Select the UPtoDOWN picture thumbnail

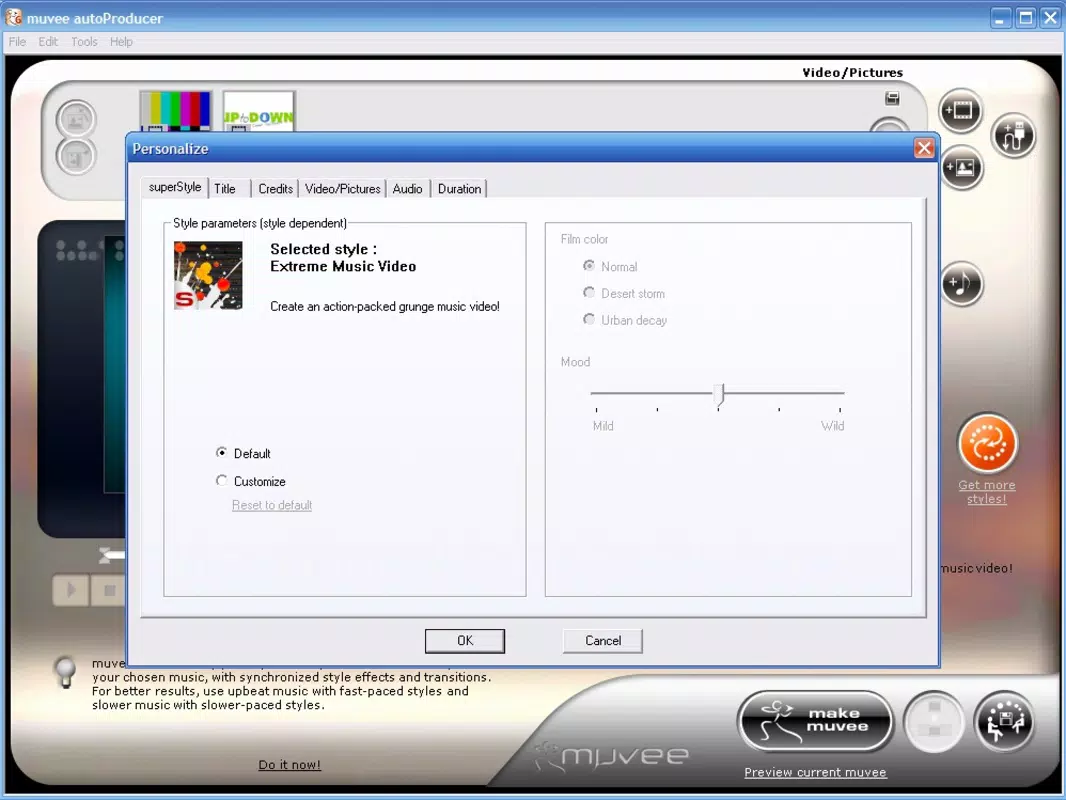[x=258, y=111]
